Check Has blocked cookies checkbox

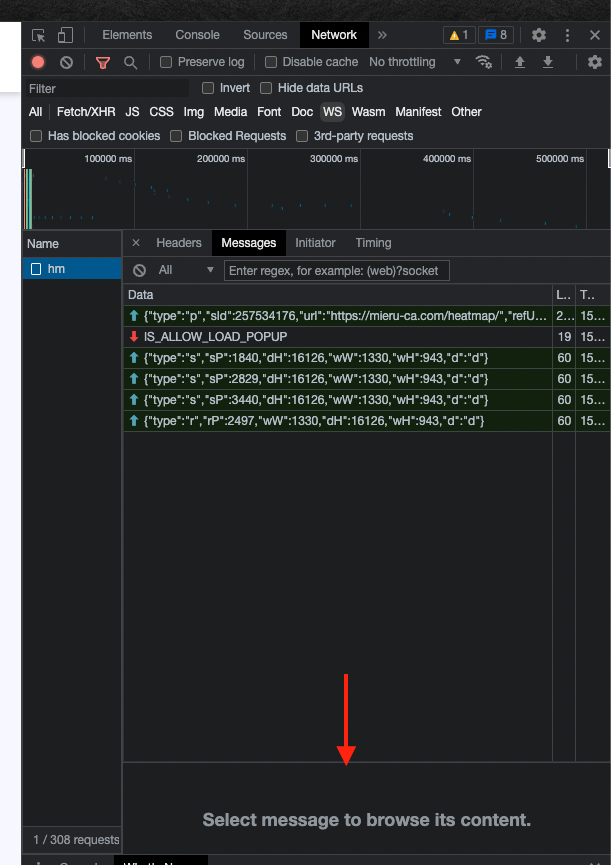coord(36,136)
